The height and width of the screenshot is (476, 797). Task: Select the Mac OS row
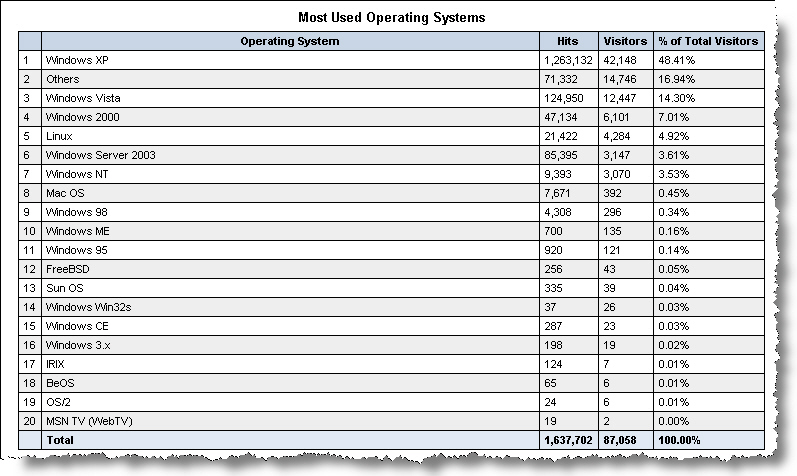65,193
